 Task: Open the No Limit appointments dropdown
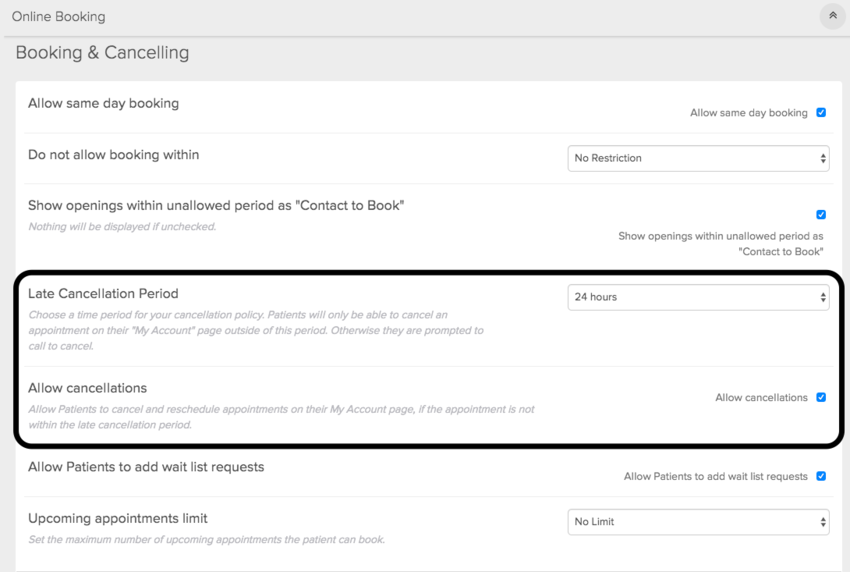[698, 522]
